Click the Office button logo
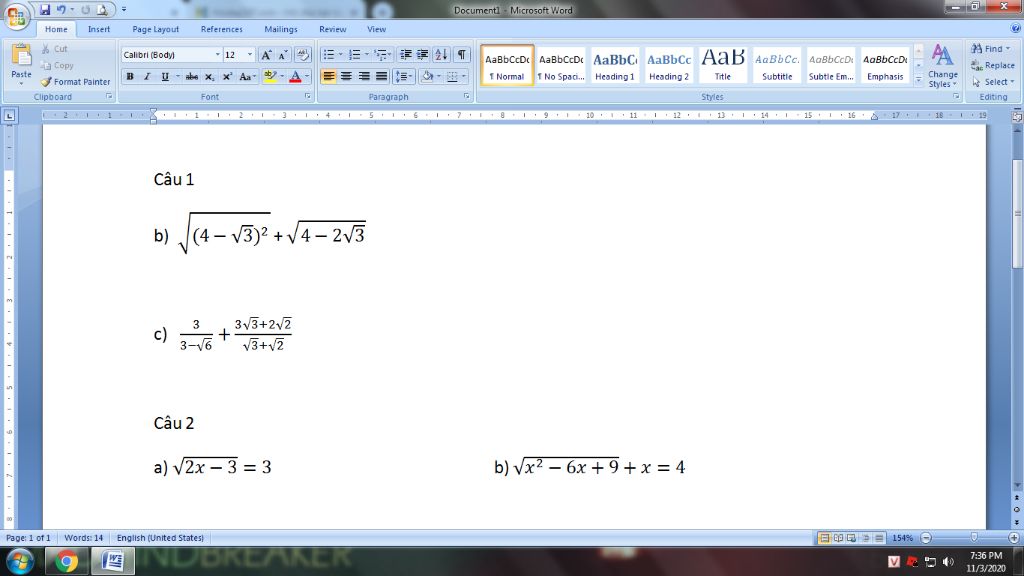1024x576 pixels. point(16,16)
